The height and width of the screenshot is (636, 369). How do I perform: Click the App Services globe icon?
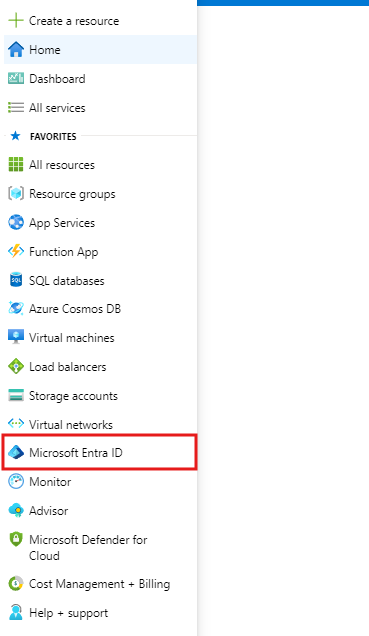click(16, 222)
